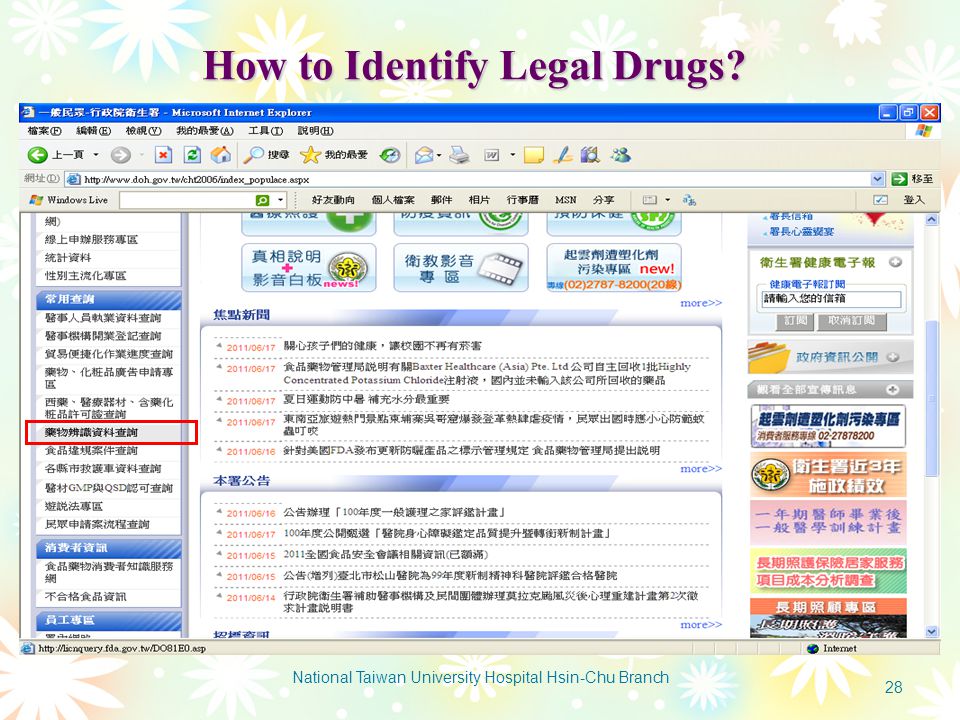Screen dimensions: 960x720
Task: Click Windows Live logo icon
Action: pyautogui.click(x=36, y=200)
